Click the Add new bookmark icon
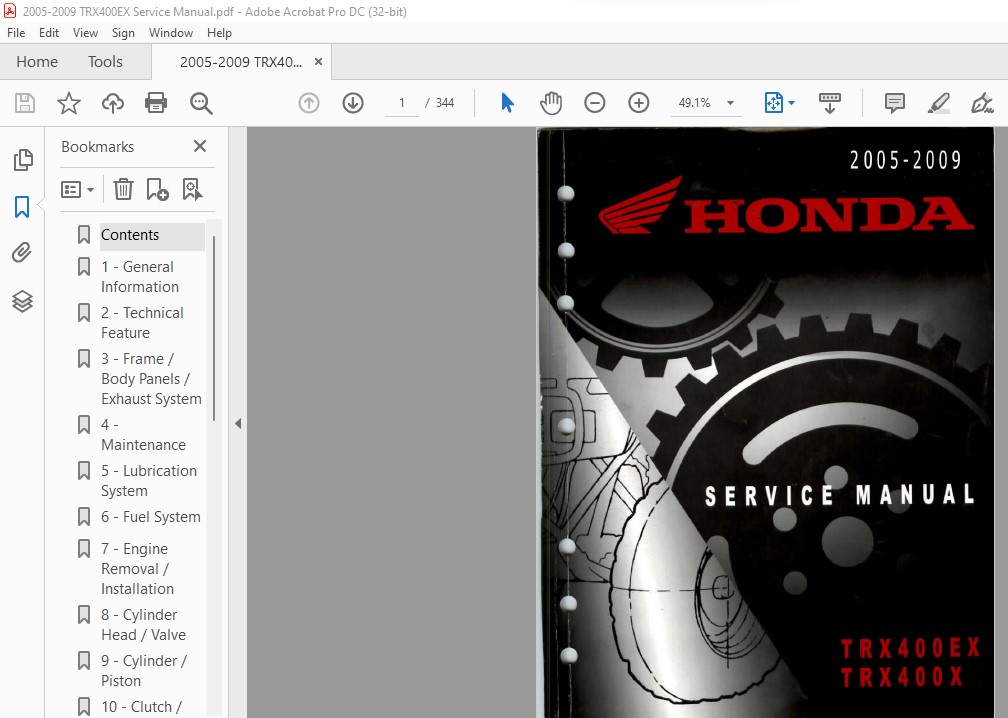The image size is (1008, 718). coord(158,190)
